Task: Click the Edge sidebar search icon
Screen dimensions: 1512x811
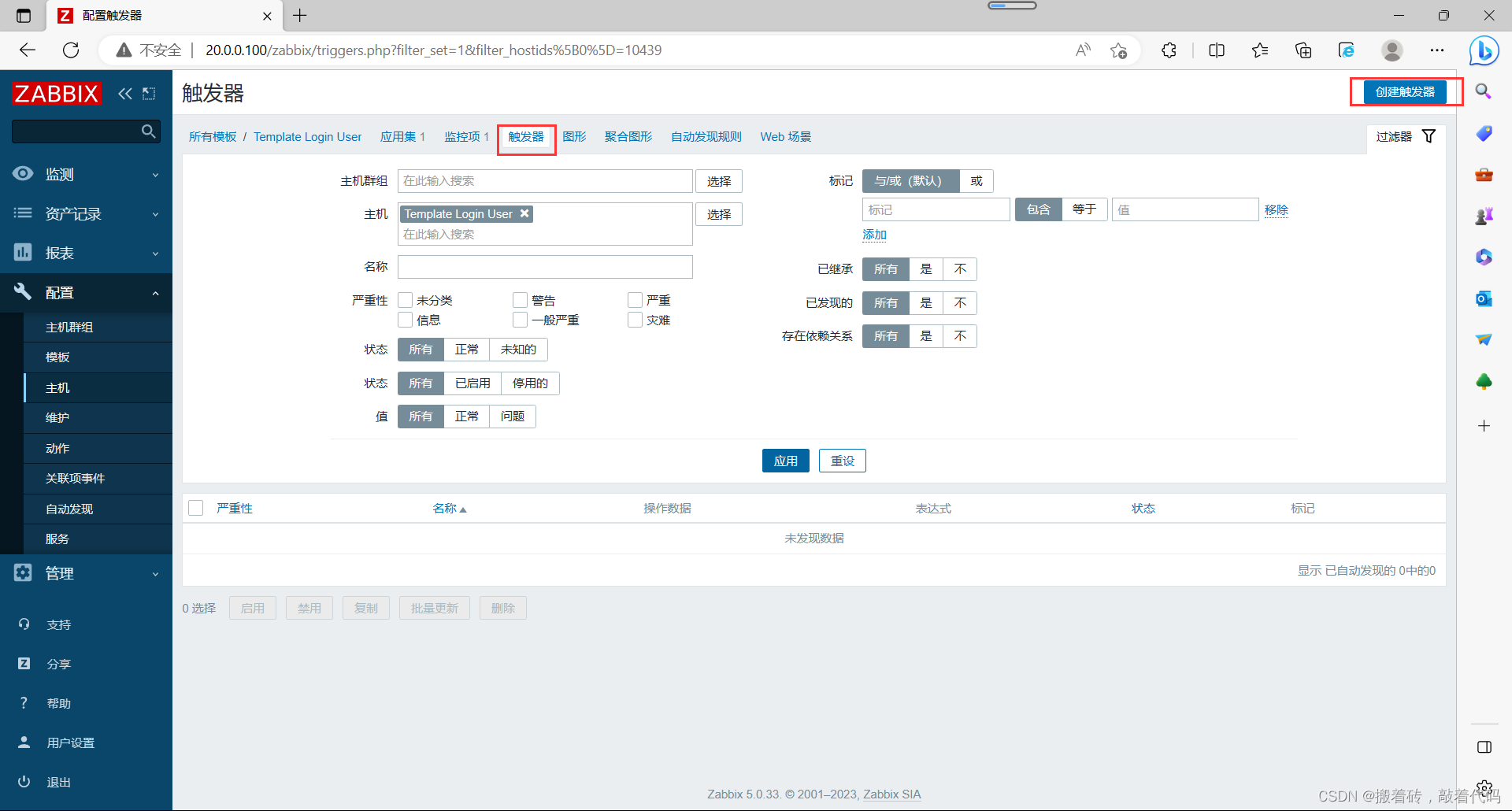Action: [x=1484, y=91]
